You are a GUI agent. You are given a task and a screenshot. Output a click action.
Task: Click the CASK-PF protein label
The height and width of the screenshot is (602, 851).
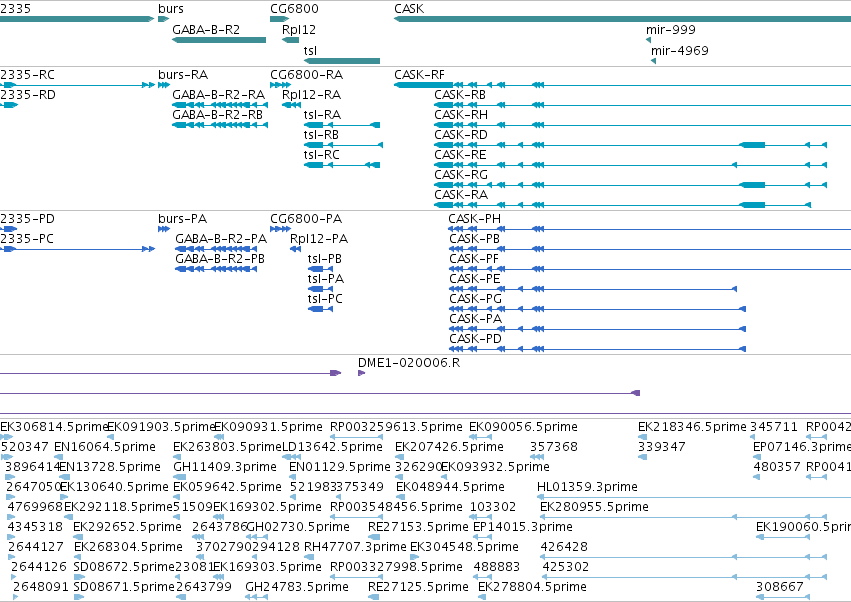click(474, 259)
